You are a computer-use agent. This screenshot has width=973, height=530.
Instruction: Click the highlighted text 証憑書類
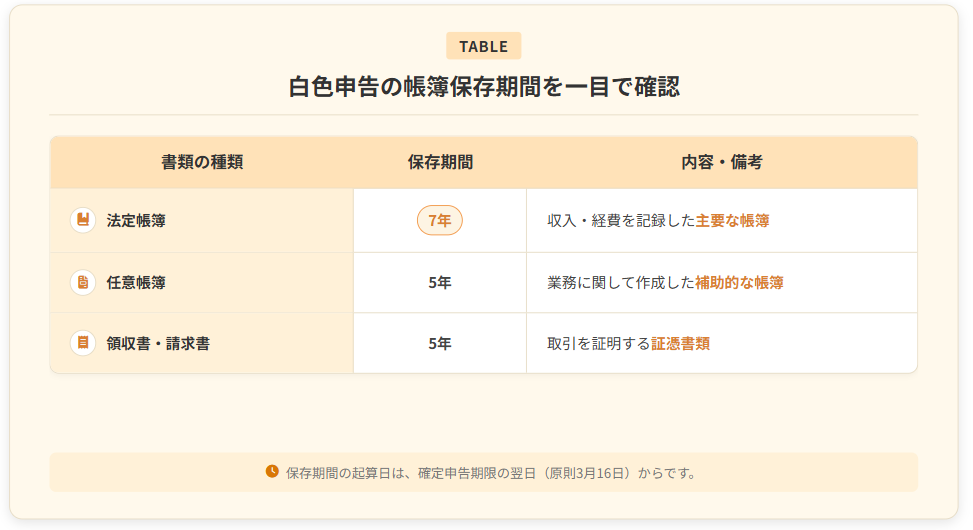tap(680, 344)
